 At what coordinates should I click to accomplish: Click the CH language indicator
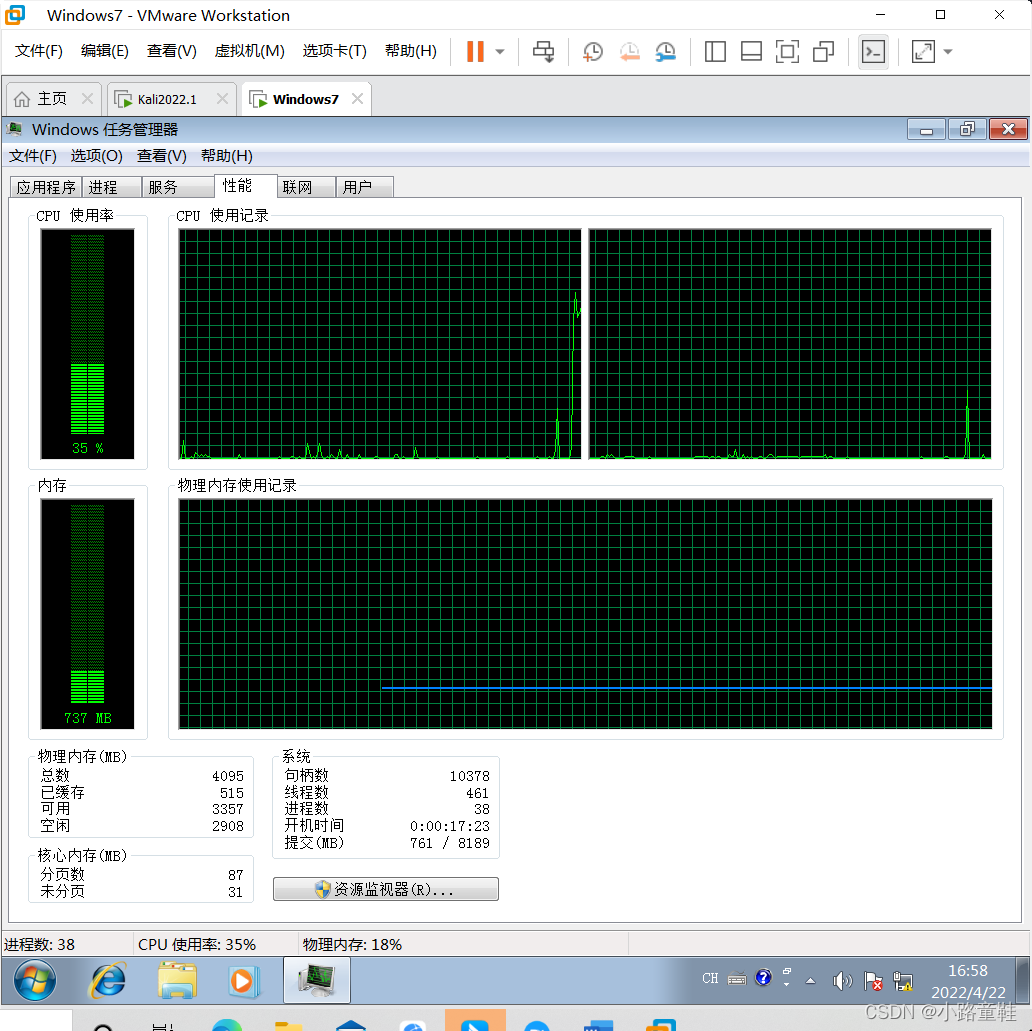(x=710, y=979)
